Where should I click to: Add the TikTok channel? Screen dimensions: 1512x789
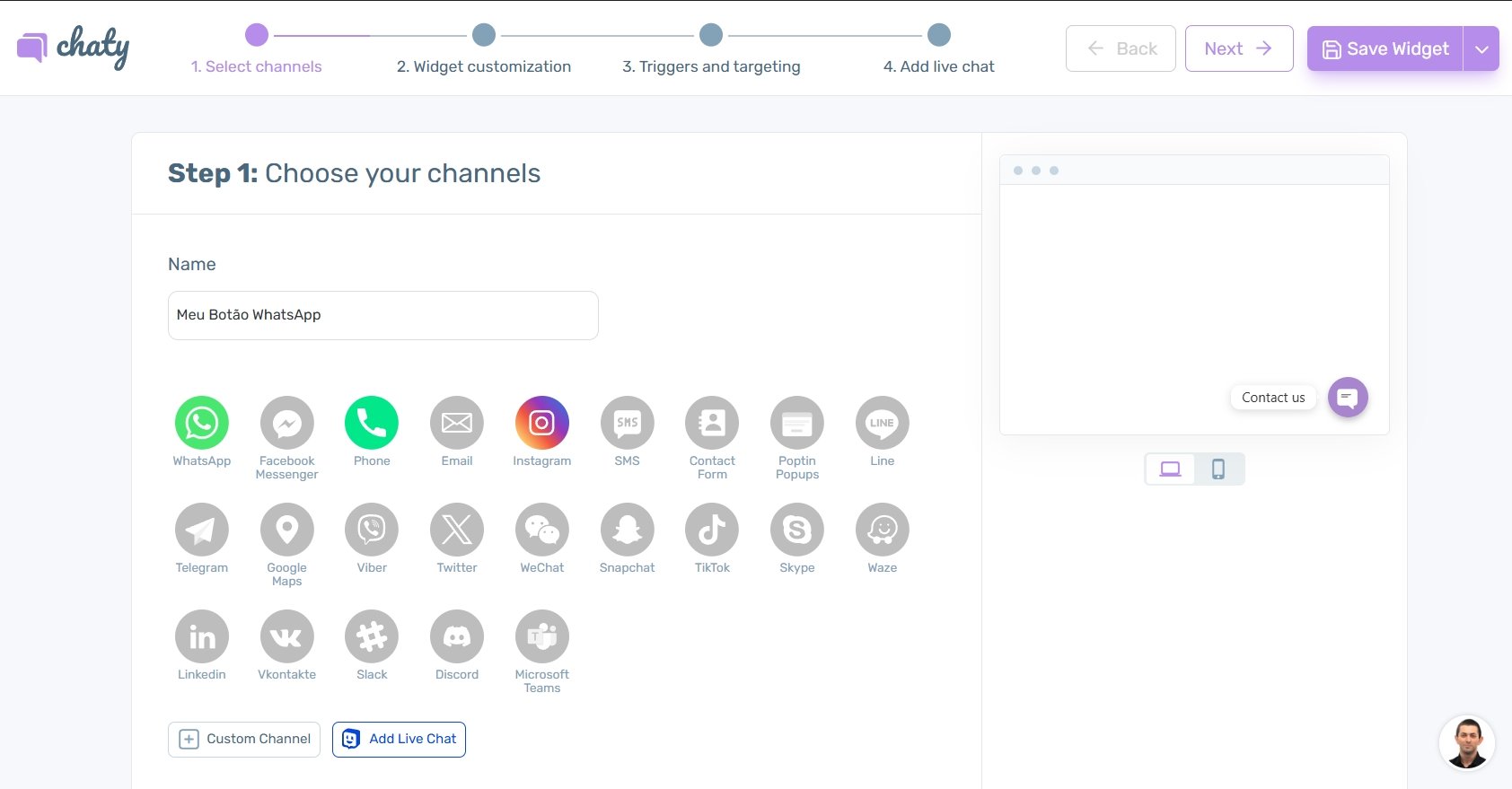[x=711, y=530]
